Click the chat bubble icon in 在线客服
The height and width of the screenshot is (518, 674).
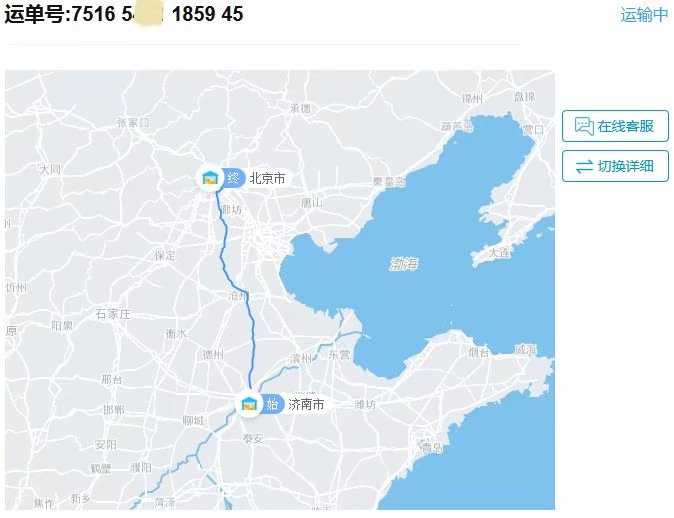coord(584,126)
